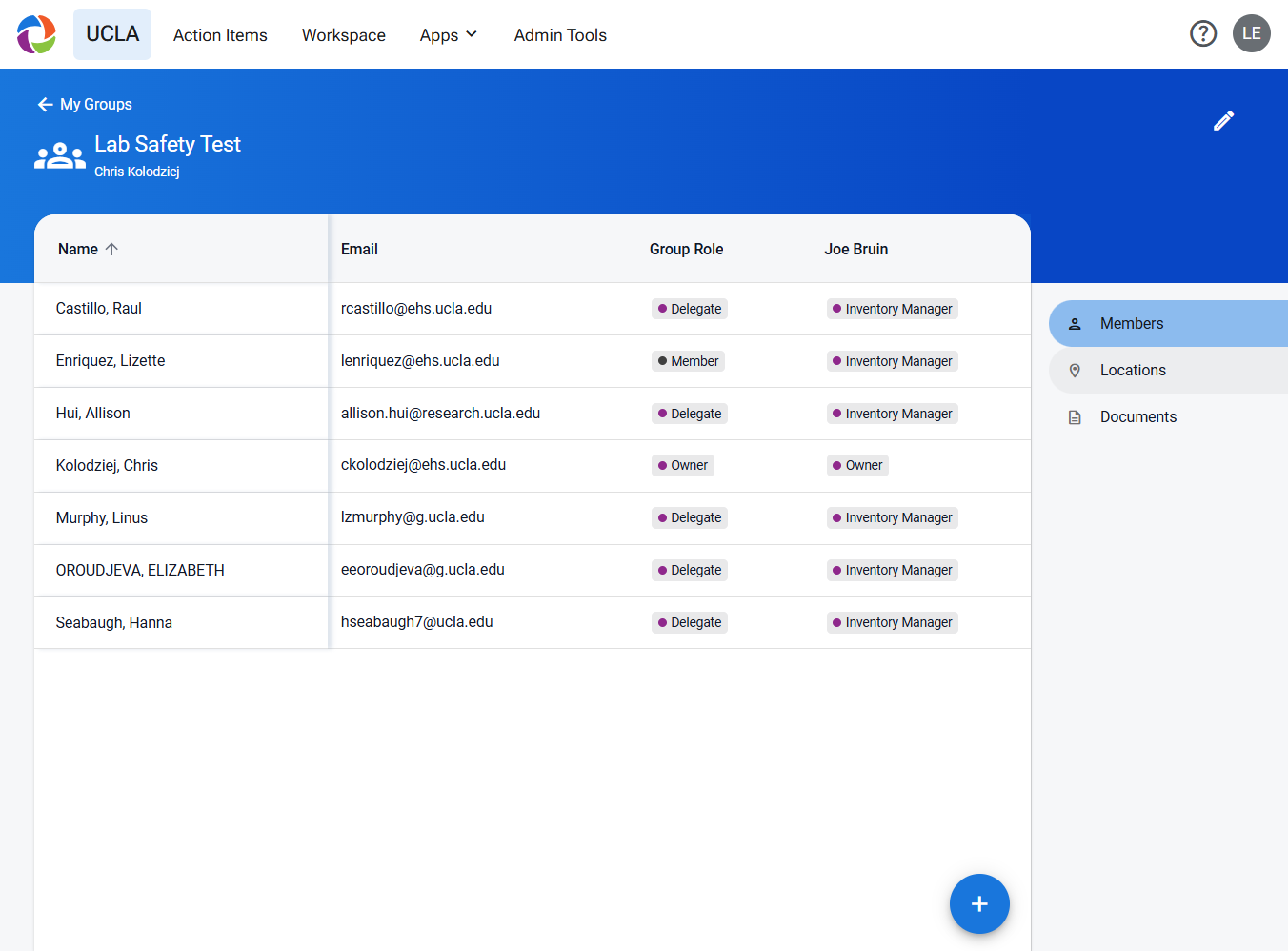Click the name Seabaugh, Hanna
The width and height of the screenshot is (1288, 951).
pos(114,623)
